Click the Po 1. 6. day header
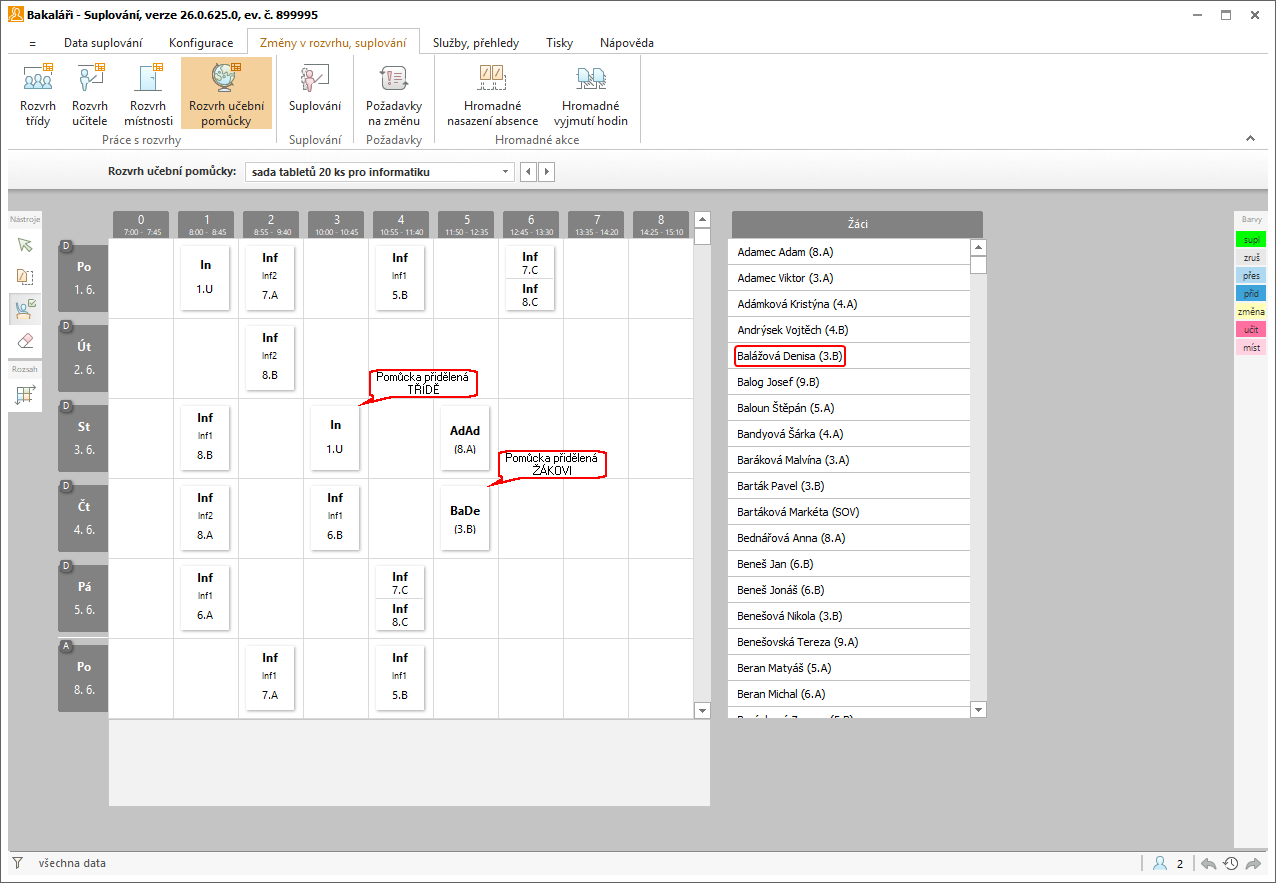Screen dimensions: 1276x883 [83, 278]
